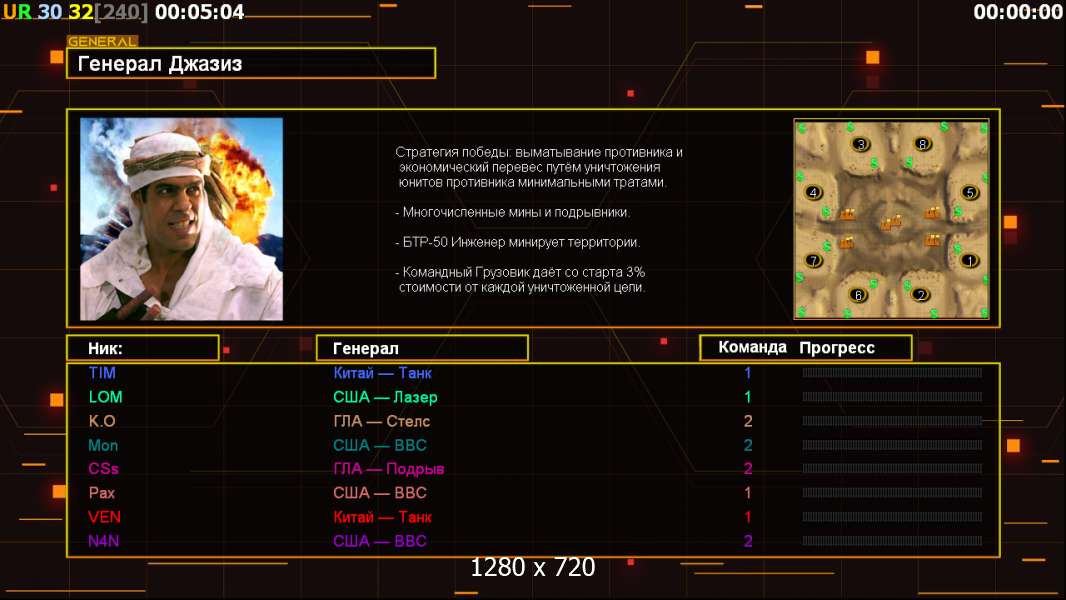Click the 'Стратегия победы' description paragraph

539,167
